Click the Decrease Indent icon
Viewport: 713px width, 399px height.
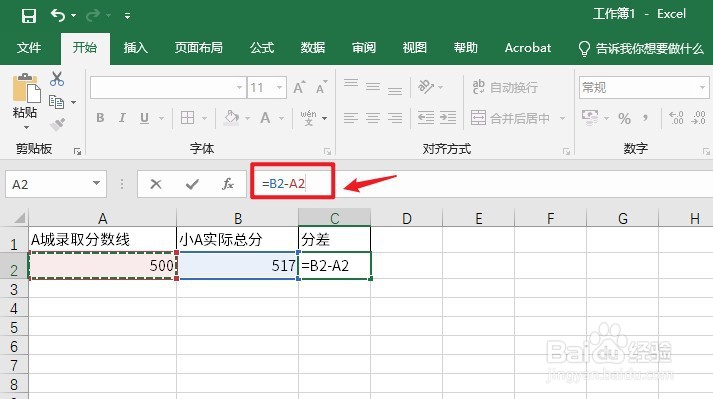click(x=426, y=118)
